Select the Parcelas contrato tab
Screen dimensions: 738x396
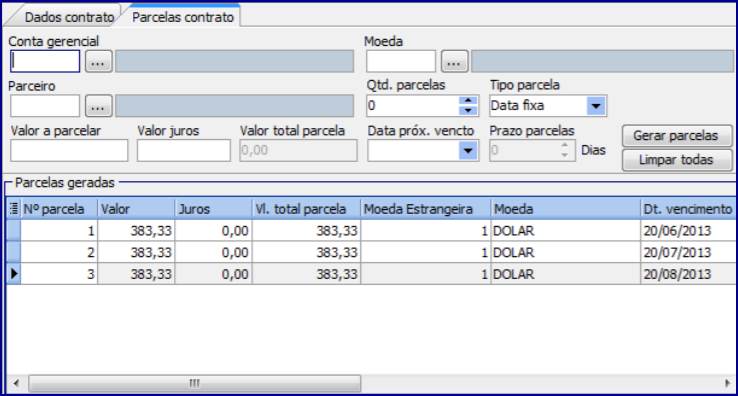(183, 16)
